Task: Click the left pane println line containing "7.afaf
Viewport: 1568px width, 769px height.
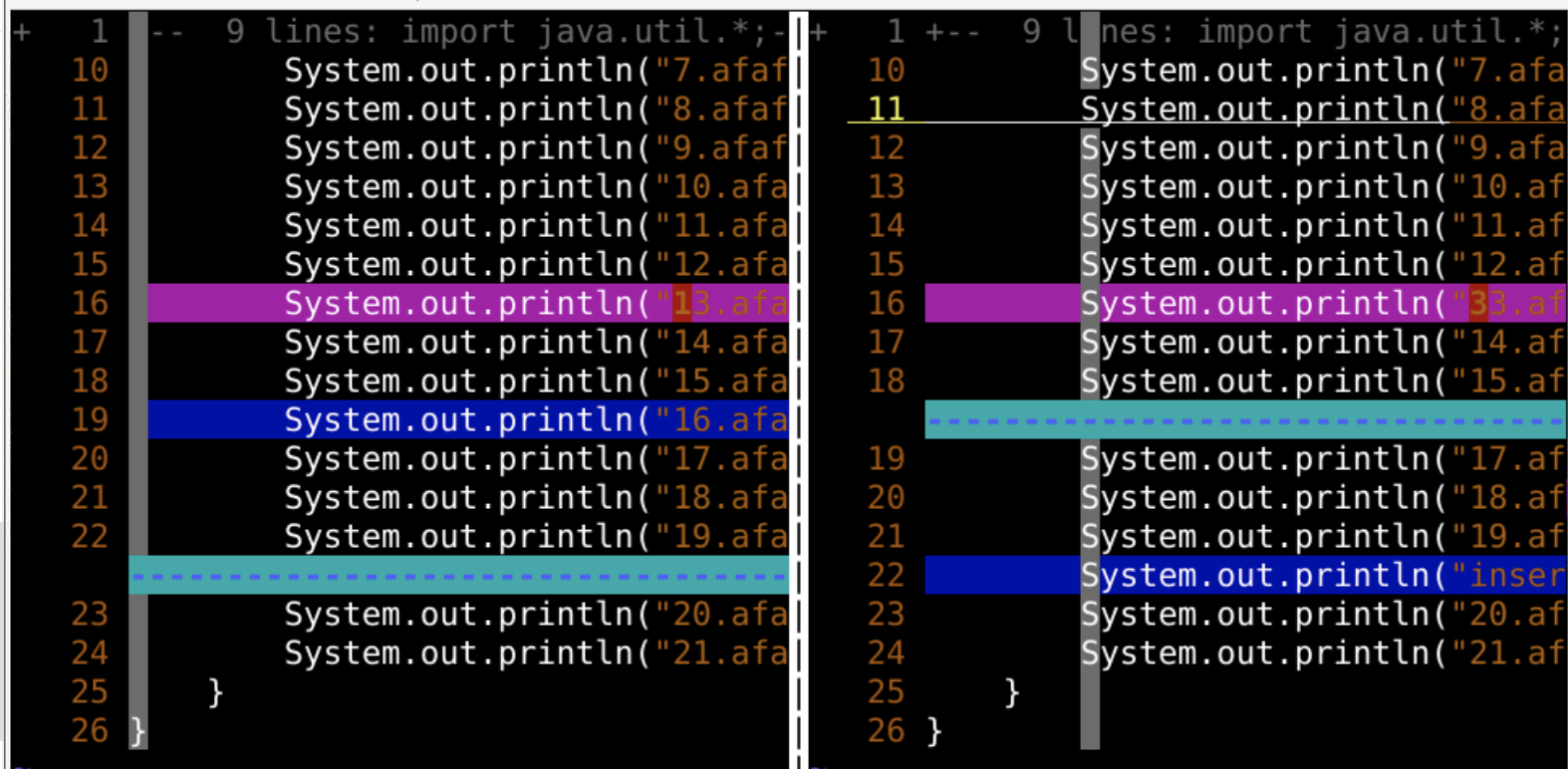Action: pos(536,71)
